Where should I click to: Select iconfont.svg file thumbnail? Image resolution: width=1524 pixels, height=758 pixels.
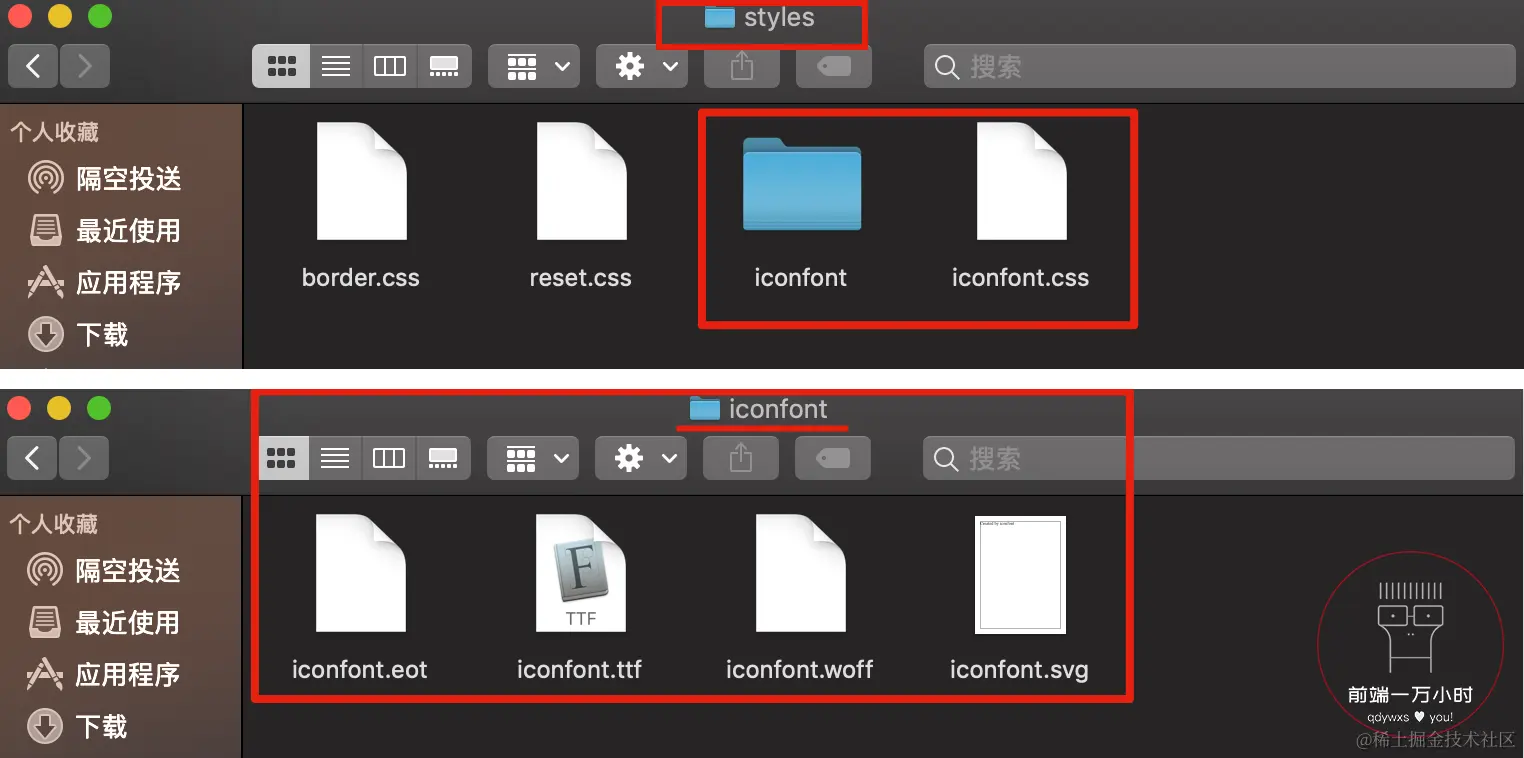[1020, 575]
